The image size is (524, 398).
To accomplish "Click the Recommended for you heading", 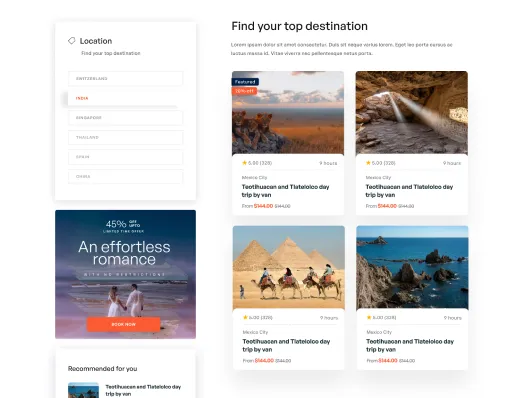I will [102, 369].
